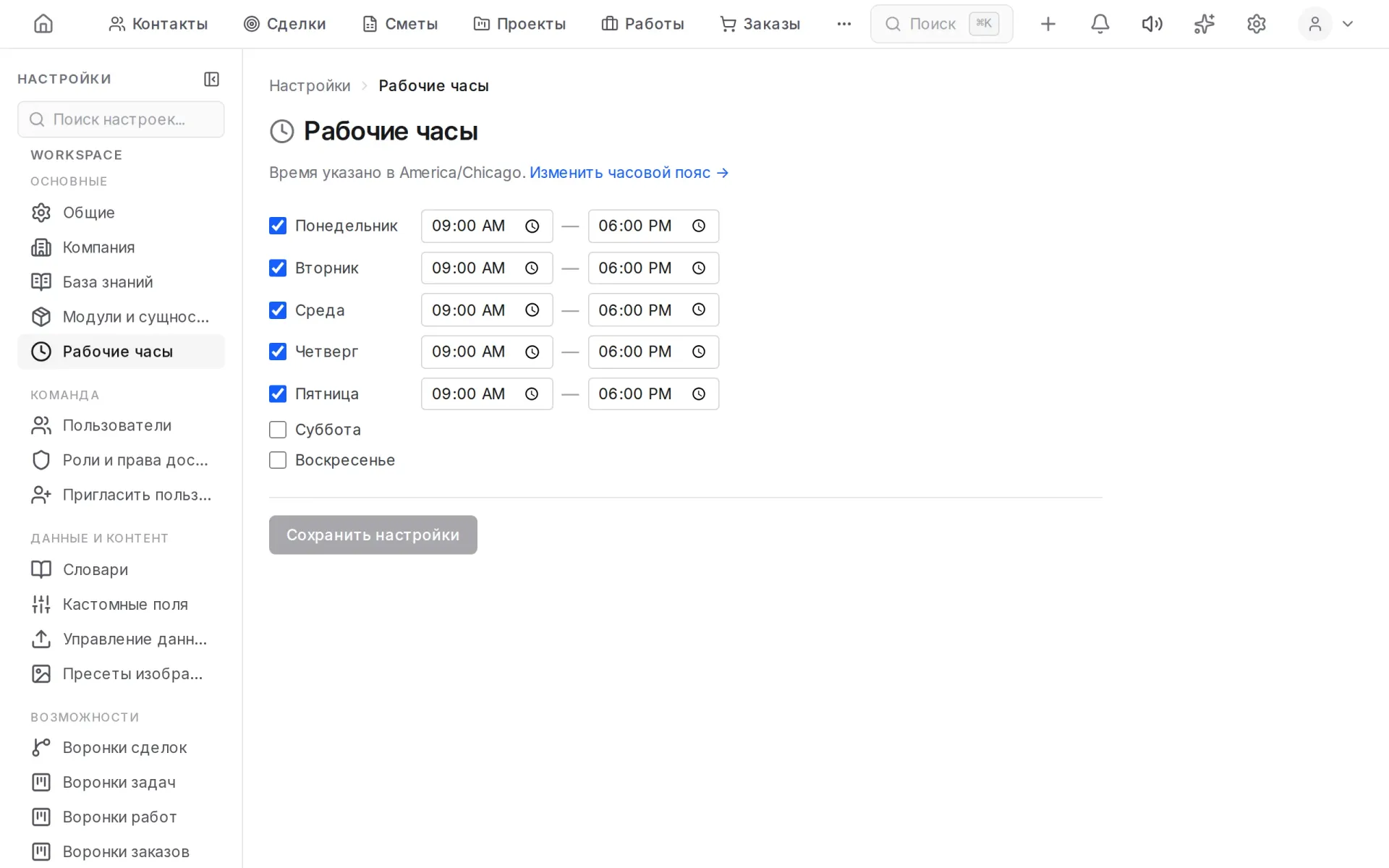This screenshot has height=868, width=1389.
Task: Open Пользователи in the sidebar
Action: point(121,425)
